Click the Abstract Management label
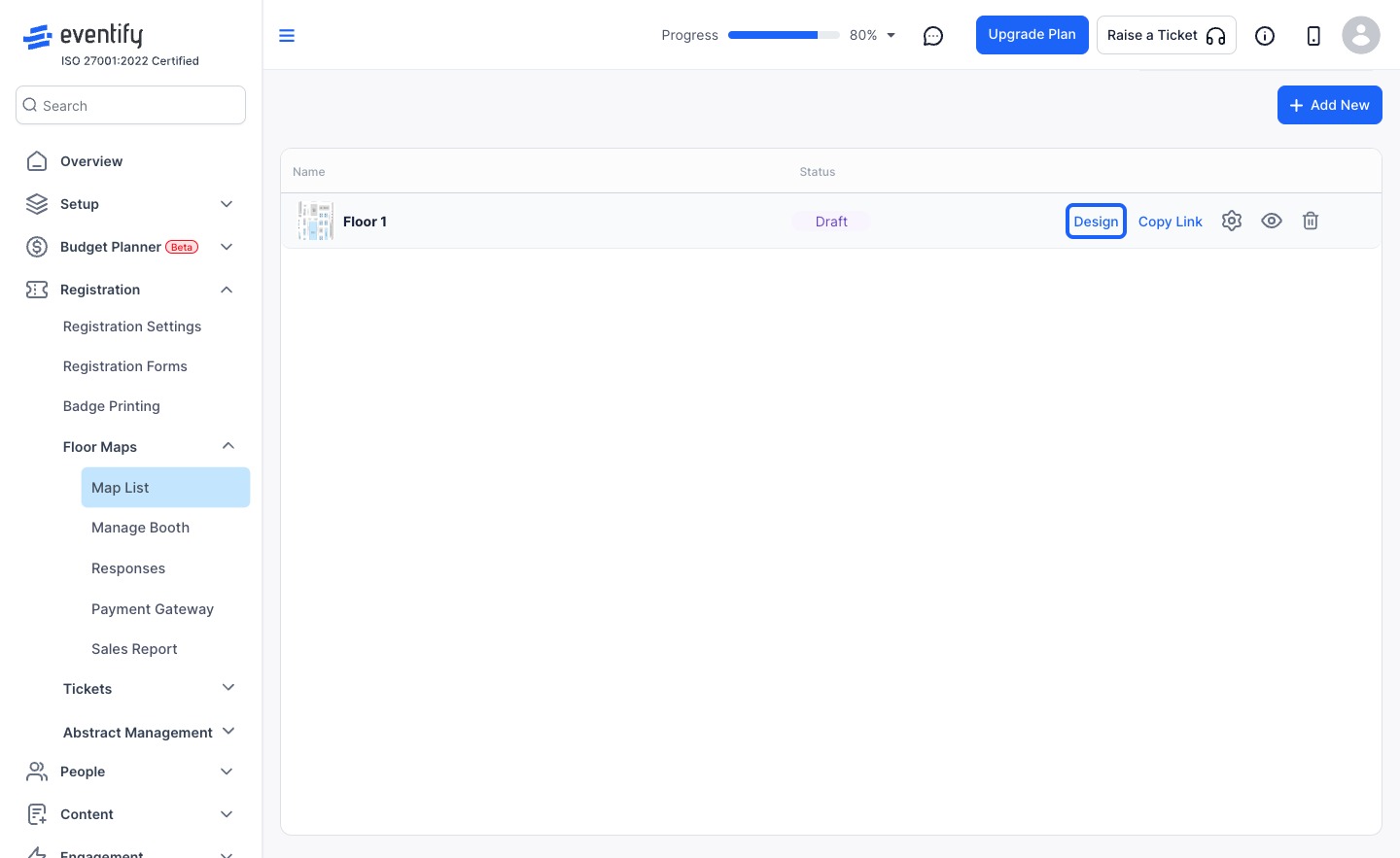The image size is (1400, 858). (138, 733)
